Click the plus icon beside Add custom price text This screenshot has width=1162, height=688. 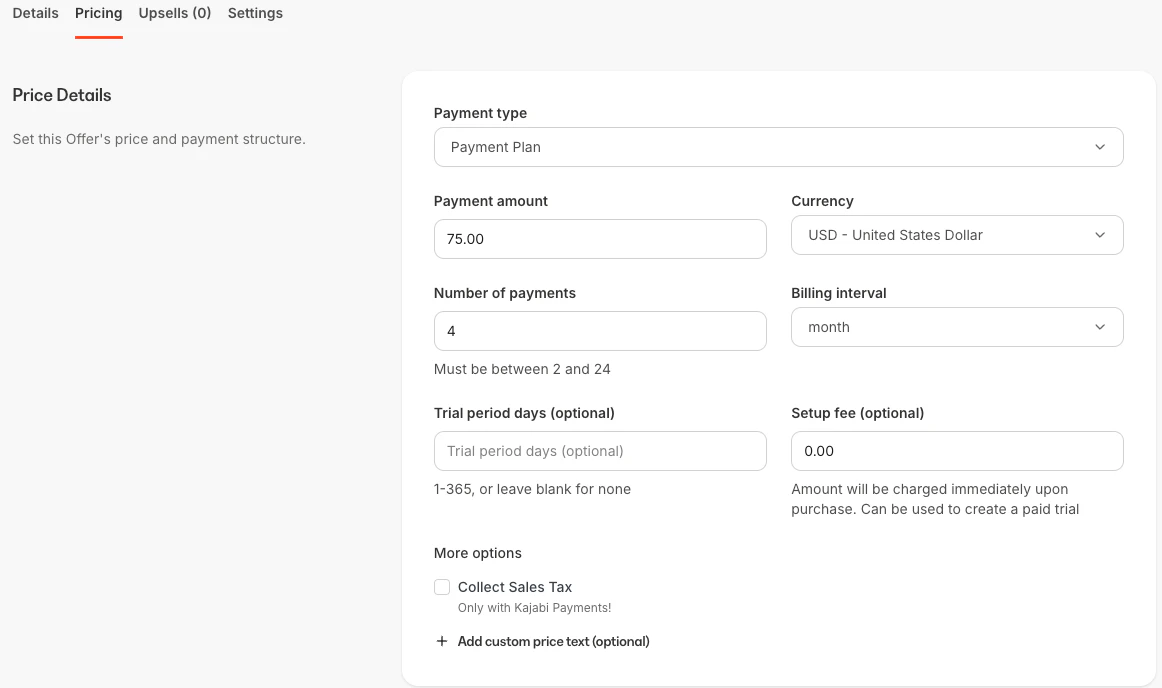441,641
